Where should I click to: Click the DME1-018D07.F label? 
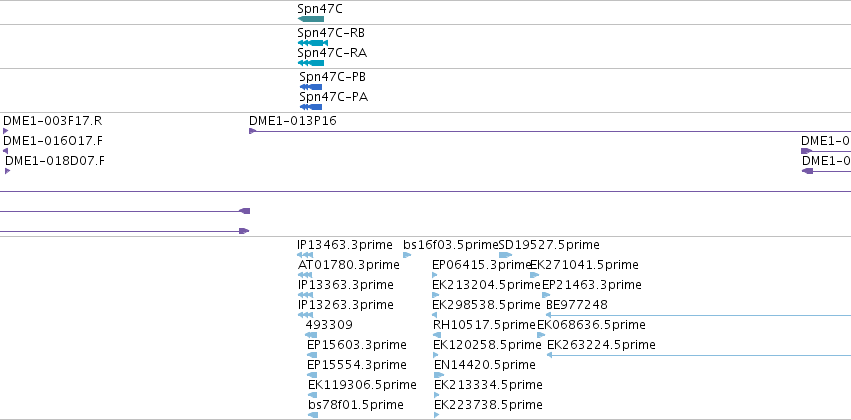click(55, 161)
